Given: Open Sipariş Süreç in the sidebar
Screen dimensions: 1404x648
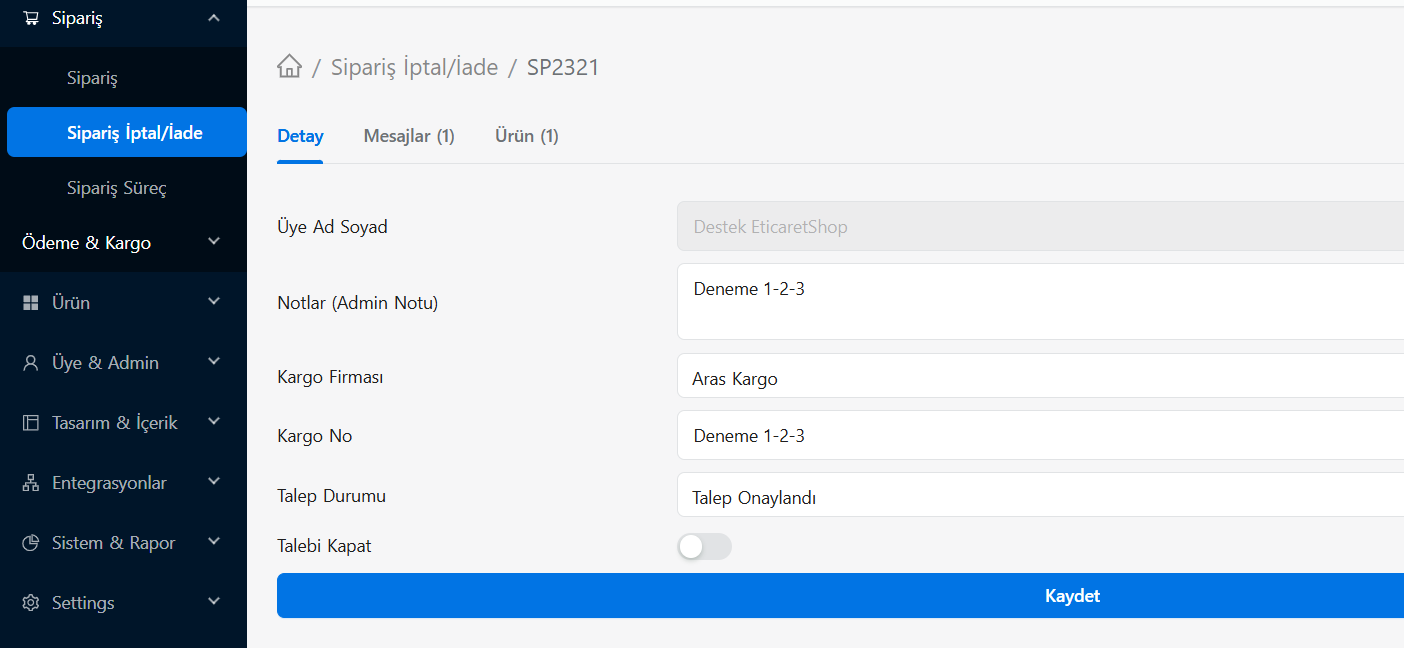Looking at the screenshot, I should click(117, 188).
